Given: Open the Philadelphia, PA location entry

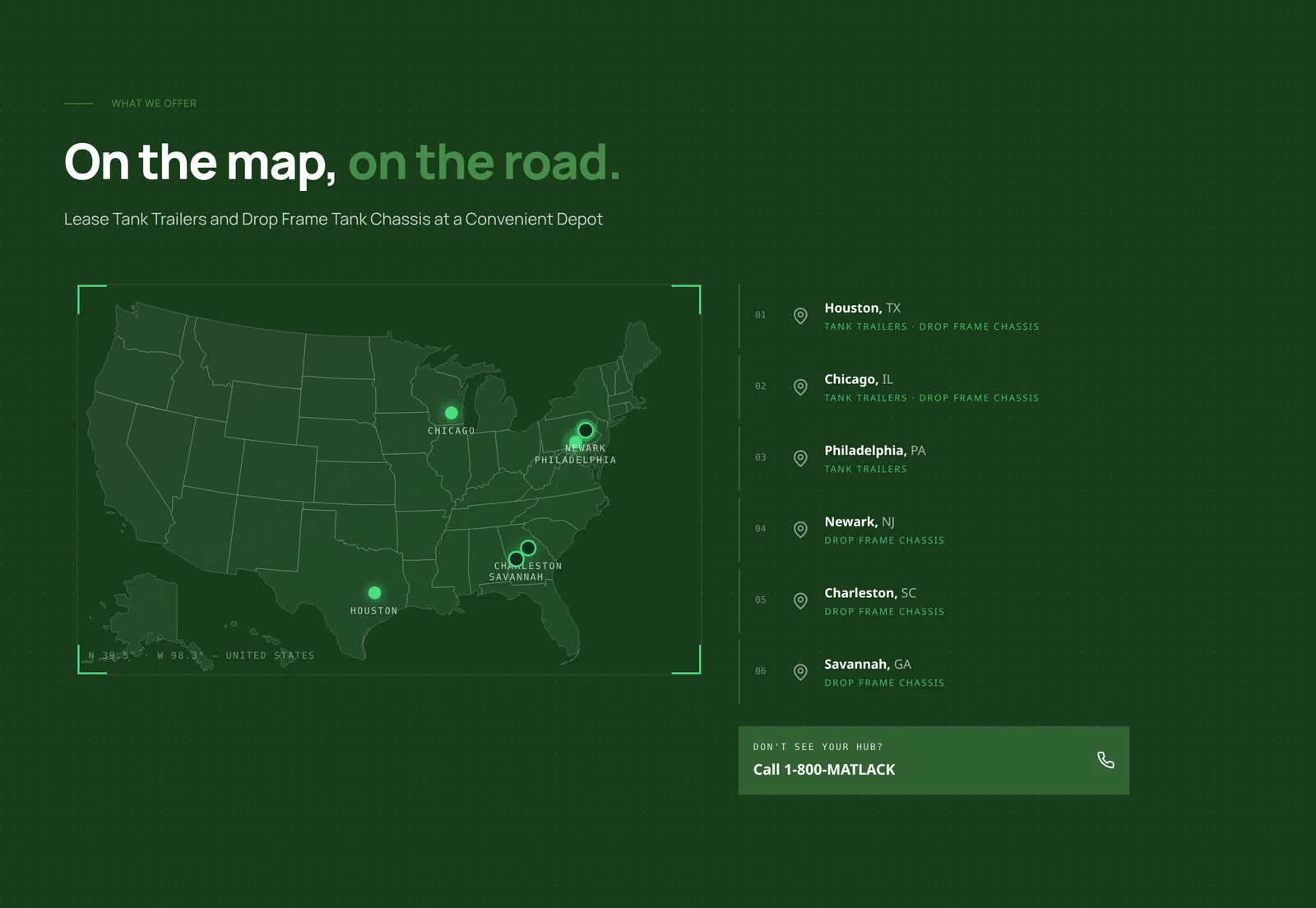Looking at the screenshot, I should [x=934, y=459].
